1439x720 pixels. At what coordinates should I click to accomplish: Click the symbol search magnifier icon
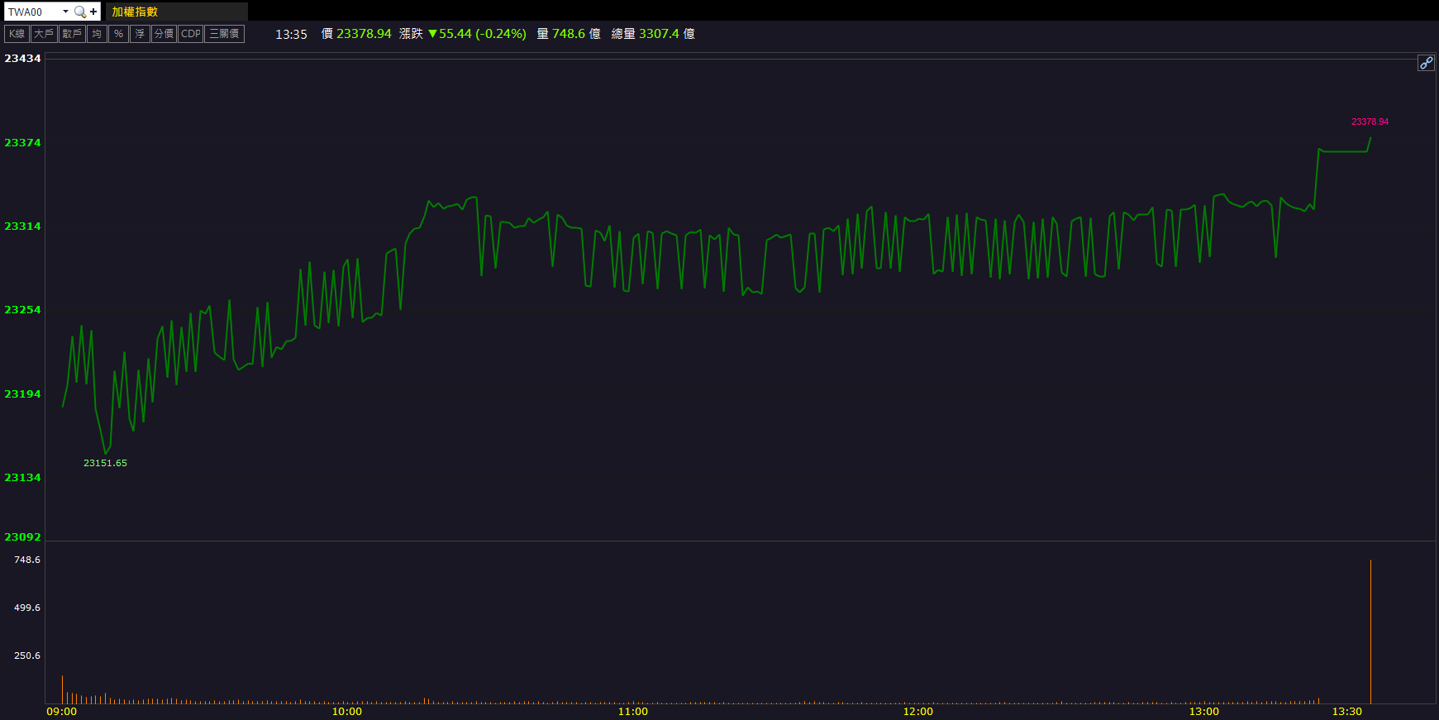(x=80, y=12)
